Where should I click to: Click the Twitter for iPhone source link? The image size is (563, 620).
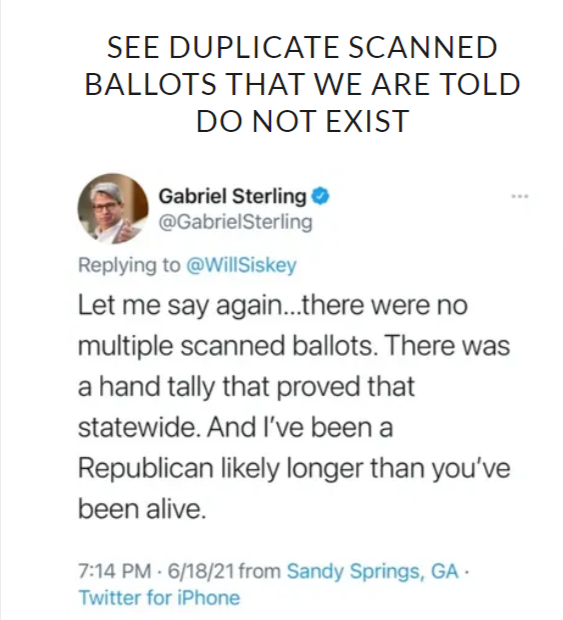pos(159,597)
